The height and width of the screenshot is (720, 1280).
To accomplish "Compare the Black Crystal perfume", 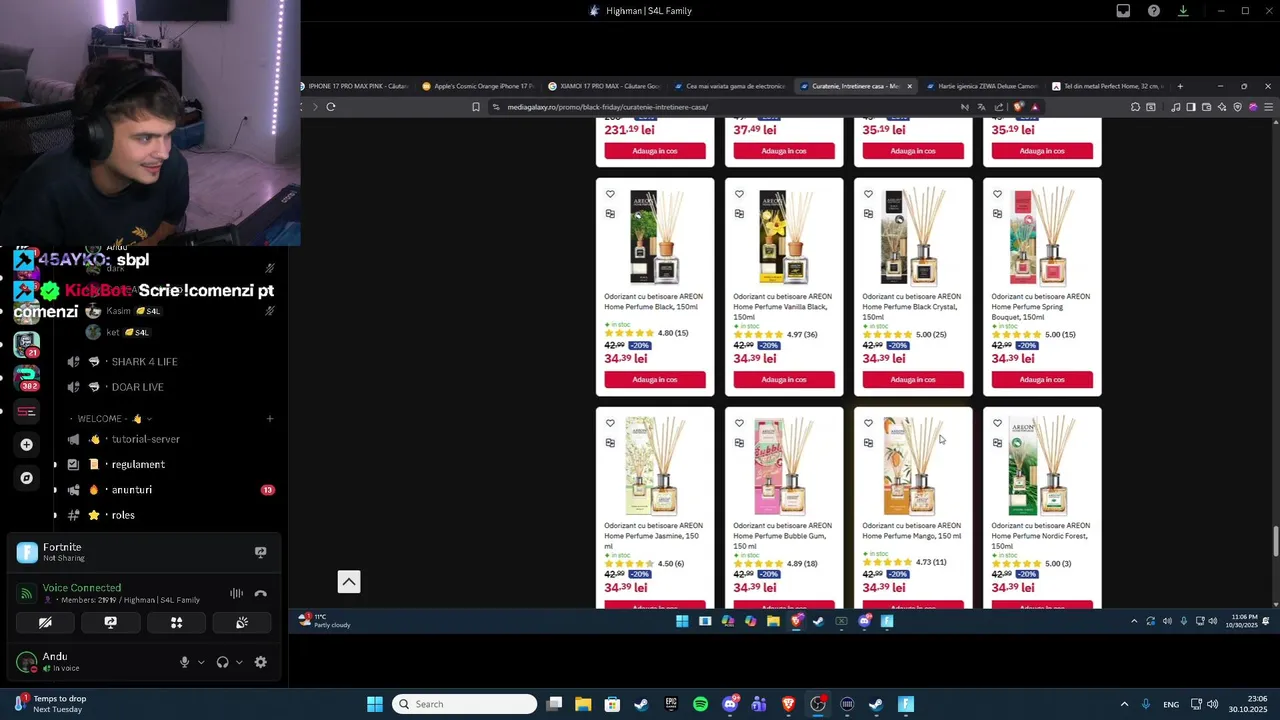I will tap(868, 213).
